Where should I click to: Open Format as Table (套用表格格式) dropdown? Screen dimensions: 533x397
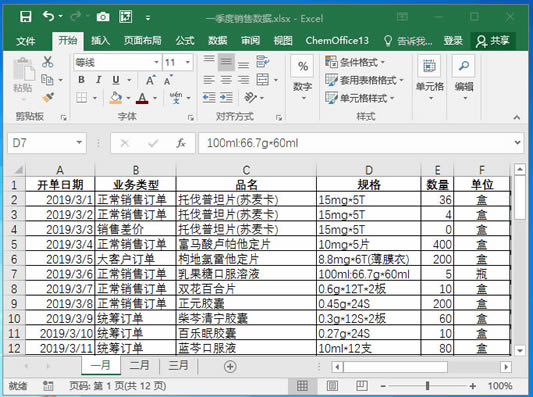364,80
